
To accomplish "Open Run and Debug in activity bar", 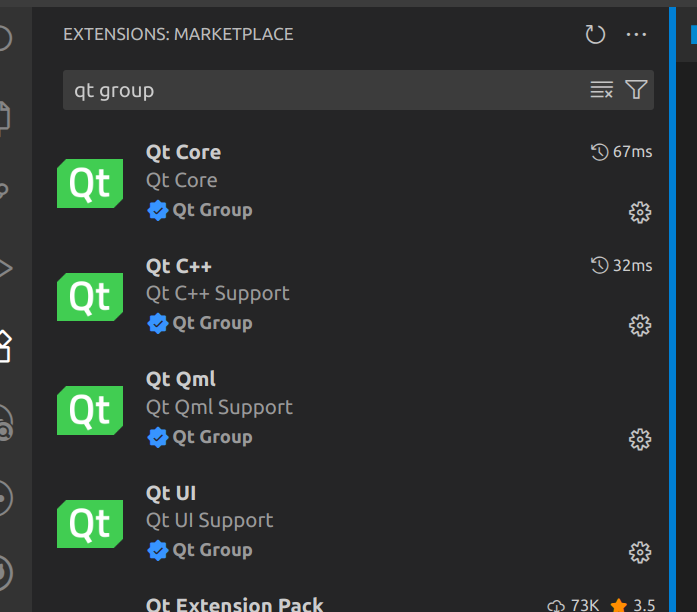I will click(5, 267).
